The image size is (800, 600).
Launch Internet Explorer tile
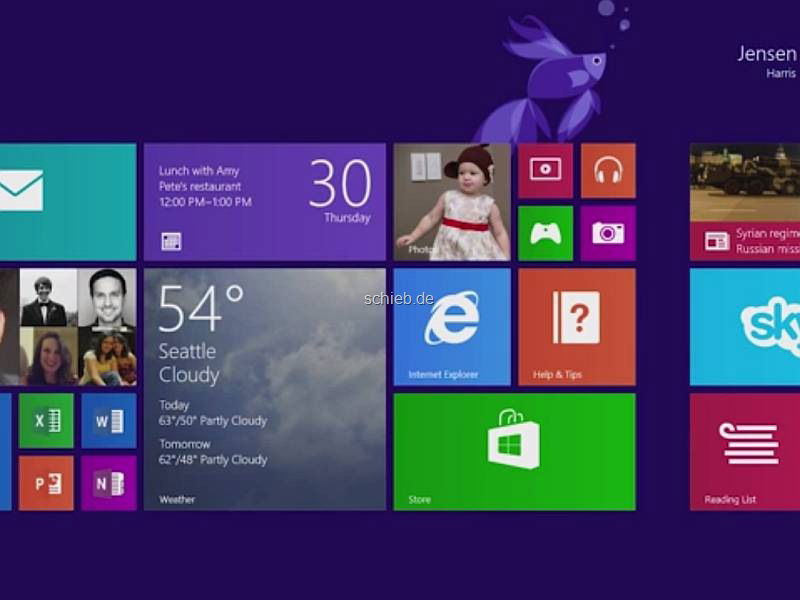coord(452,327)
